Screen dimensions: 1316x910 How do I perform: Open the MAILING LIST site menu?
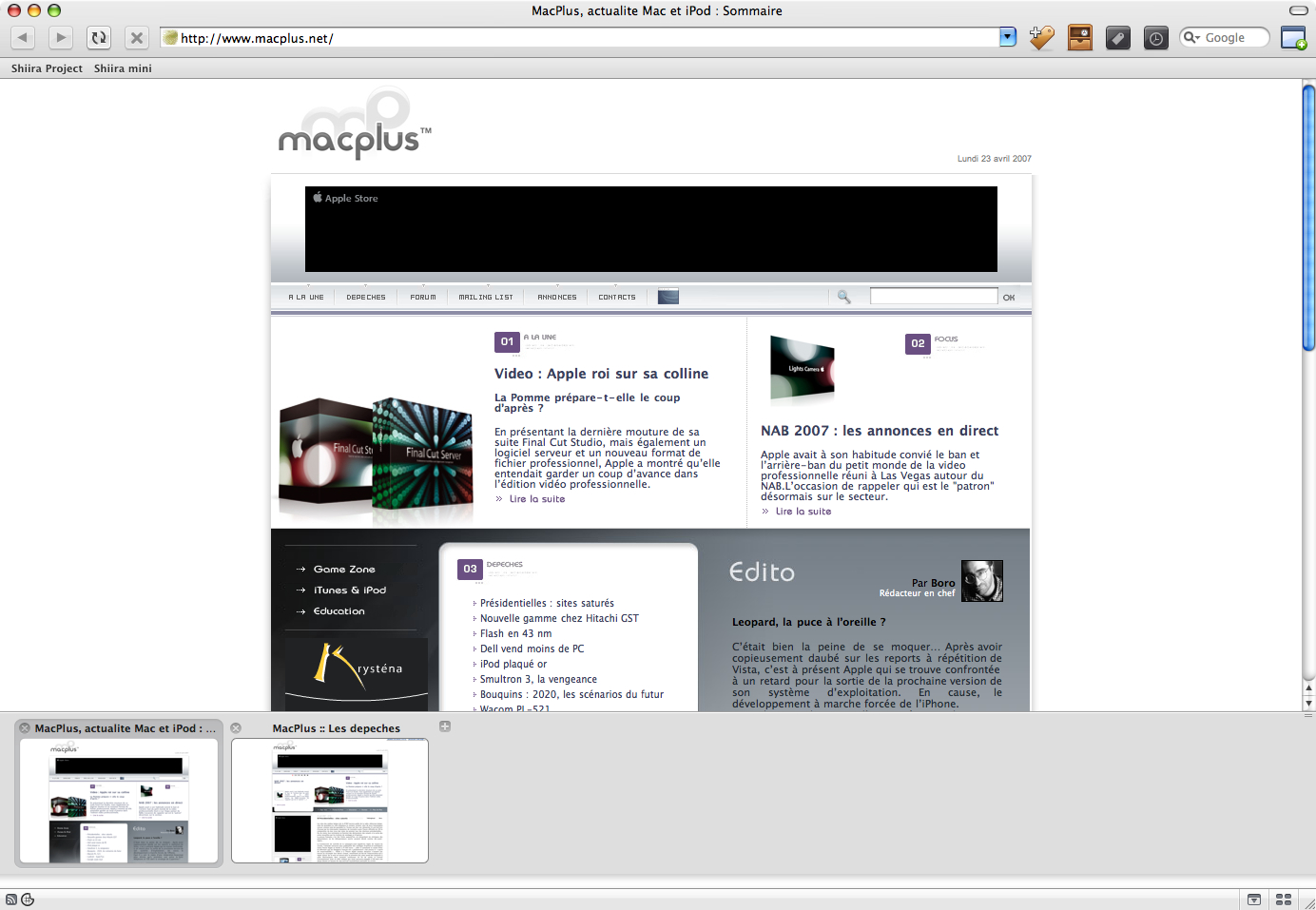(x=486, y=298)
